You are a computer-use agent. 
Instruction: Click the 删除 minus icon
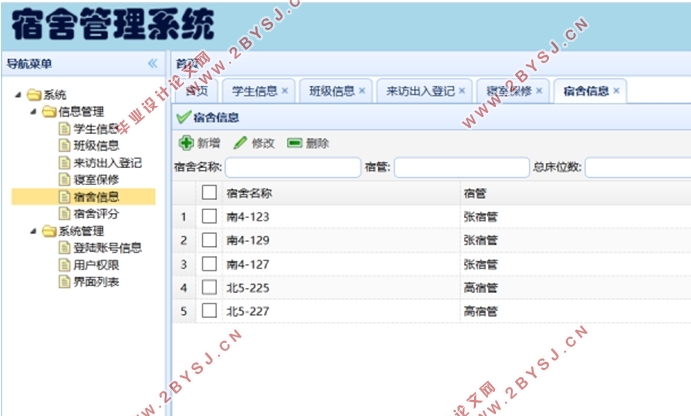294,143
